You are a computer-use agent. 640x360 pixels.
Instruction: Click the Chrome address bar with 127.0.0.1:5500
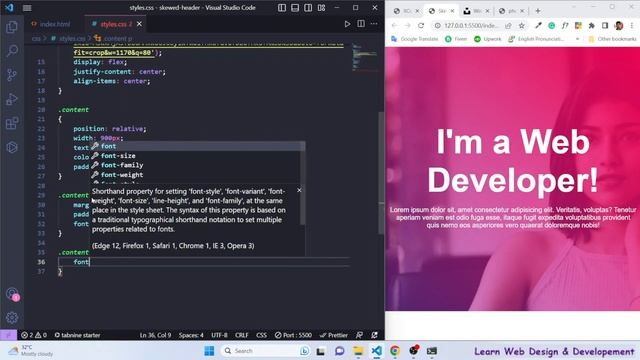[x=471, y=25]
